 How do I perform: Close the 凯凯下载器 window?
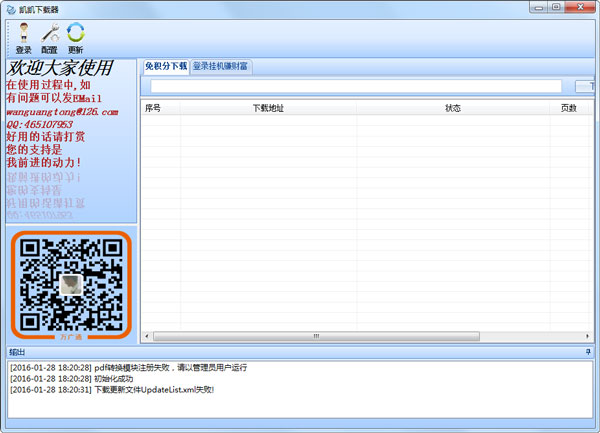point(580,7)
